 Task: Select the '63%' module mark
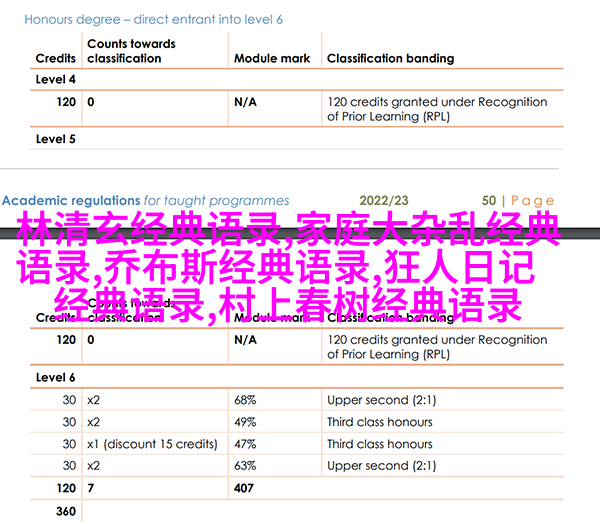tap(245, 466)
